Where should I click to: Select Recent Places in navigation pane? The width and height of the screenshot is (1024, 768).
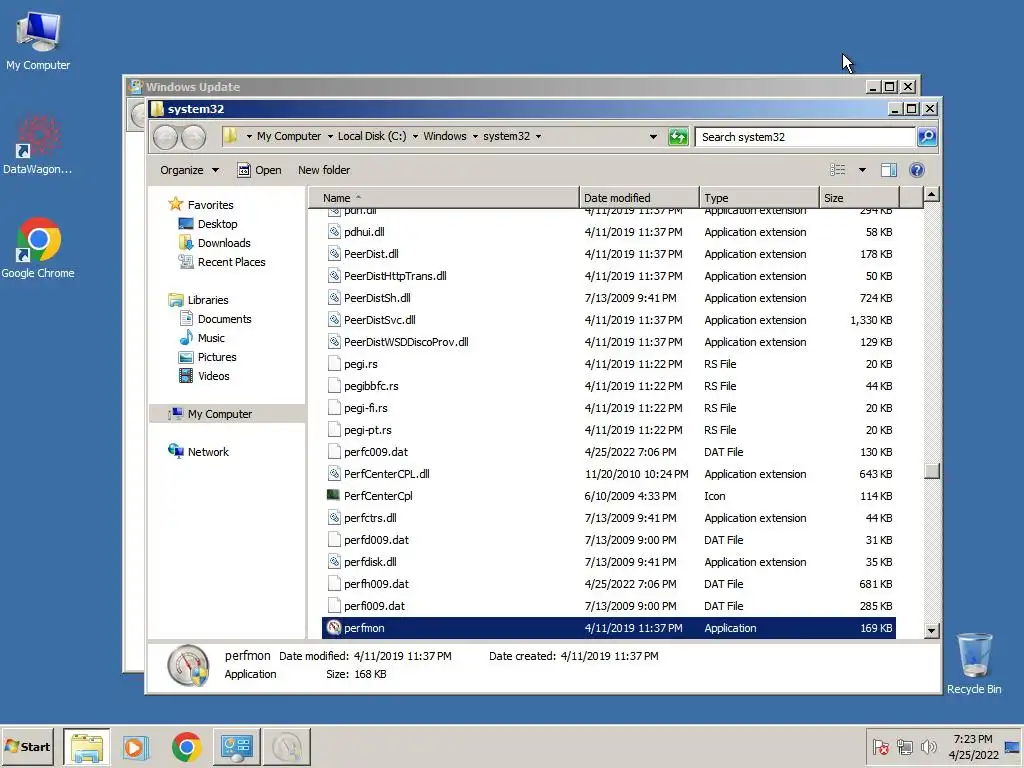[x=221, y=262]
